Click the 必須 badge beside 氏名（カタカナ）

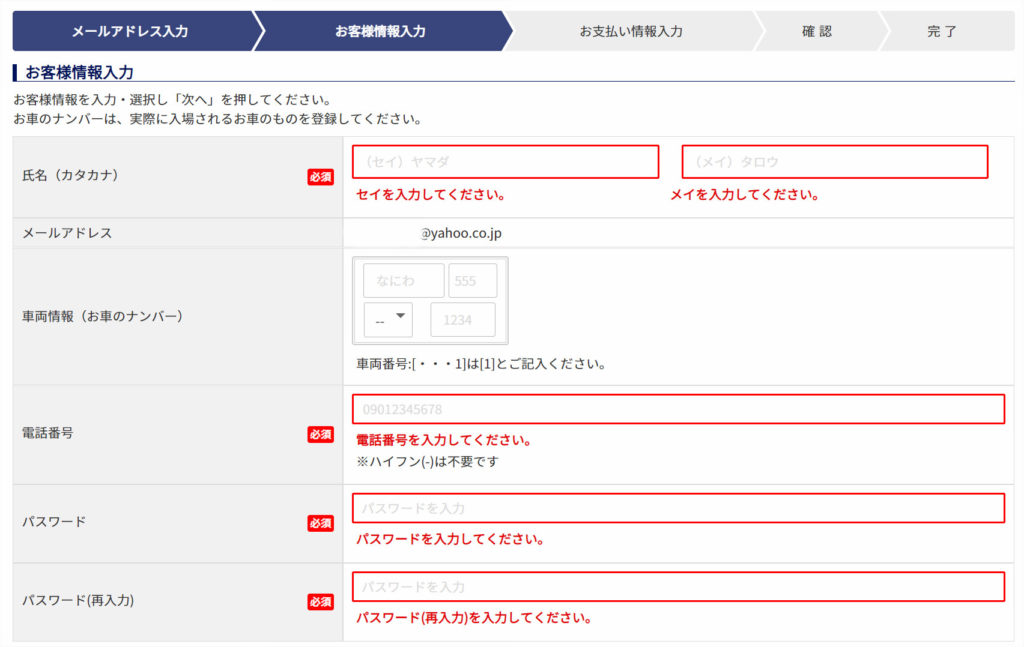pos(320,177)
